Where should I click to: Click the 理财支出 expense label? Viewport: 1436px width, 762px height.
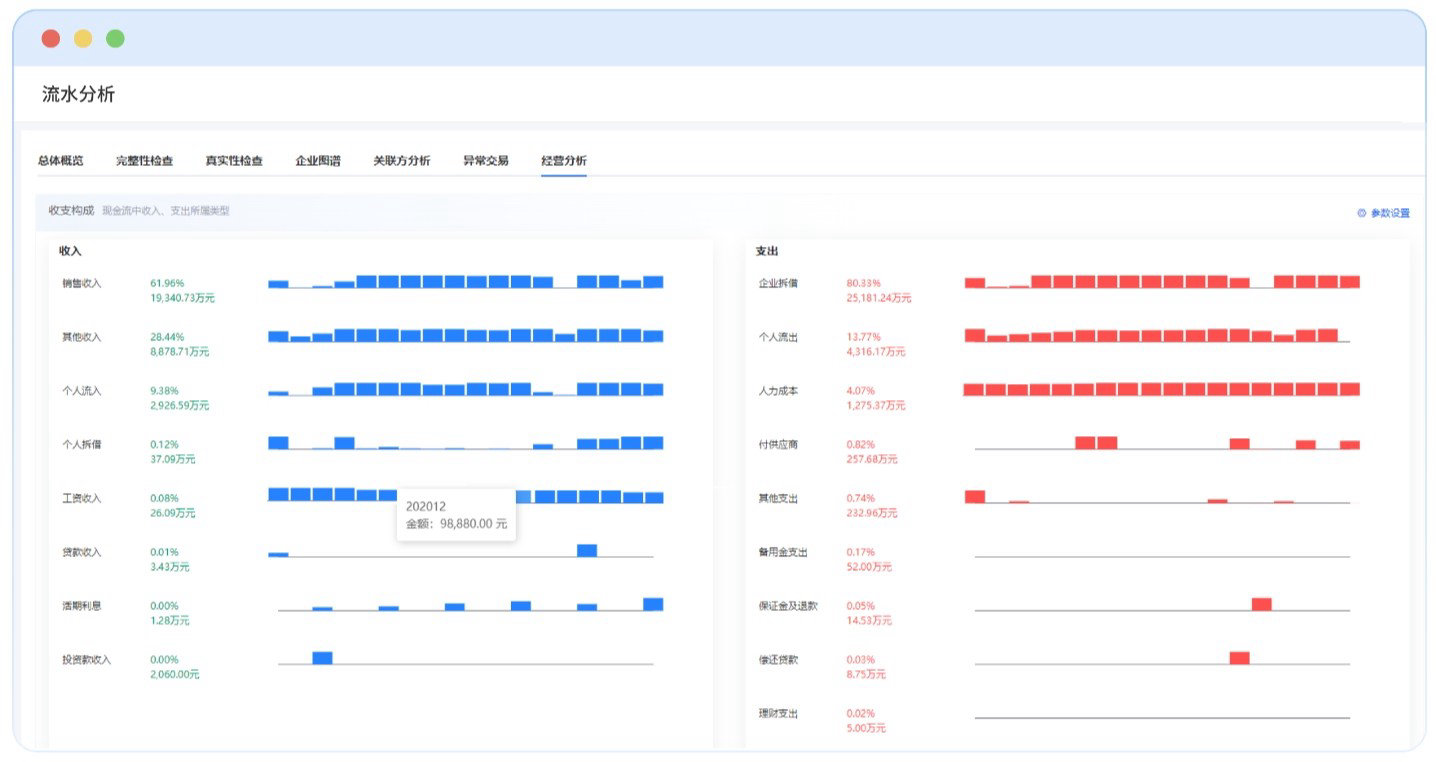click(779, 714)
